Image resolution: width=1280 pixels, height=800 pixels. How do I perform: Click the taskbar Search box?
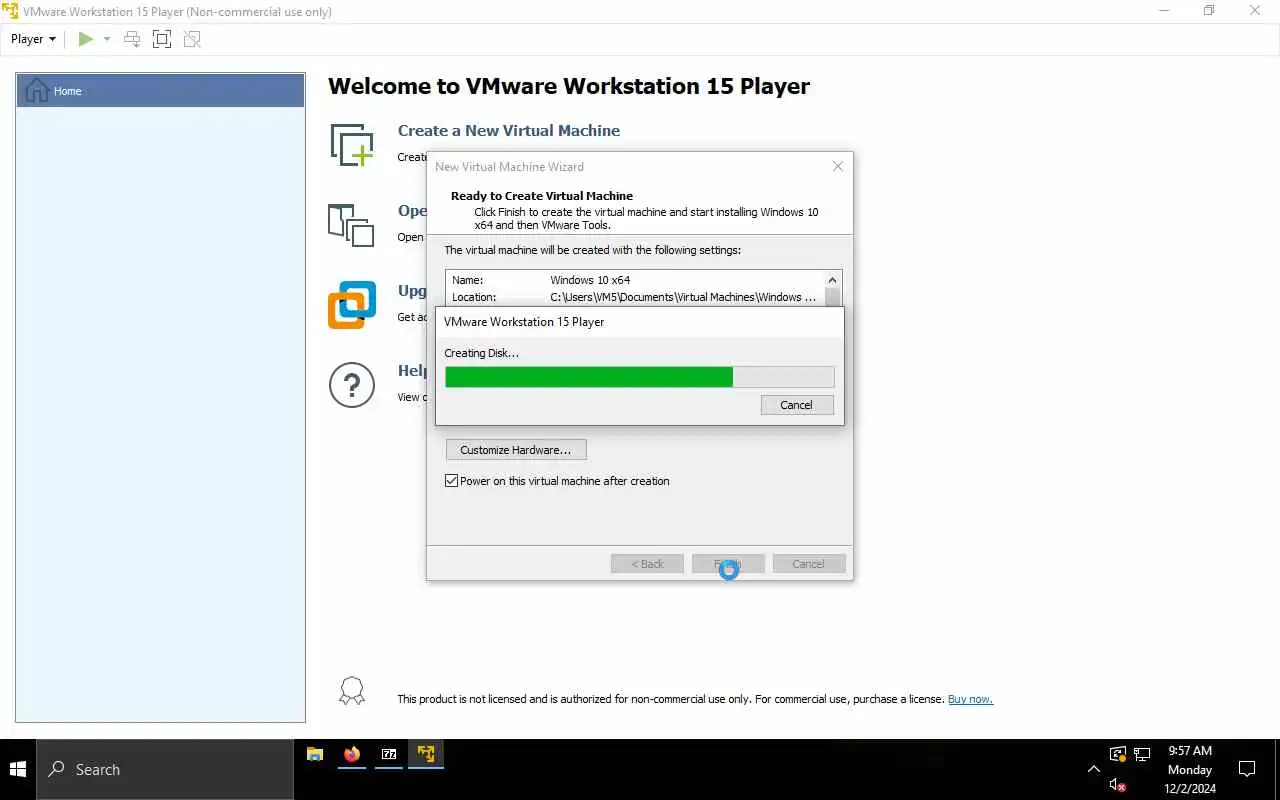[165, 769]
